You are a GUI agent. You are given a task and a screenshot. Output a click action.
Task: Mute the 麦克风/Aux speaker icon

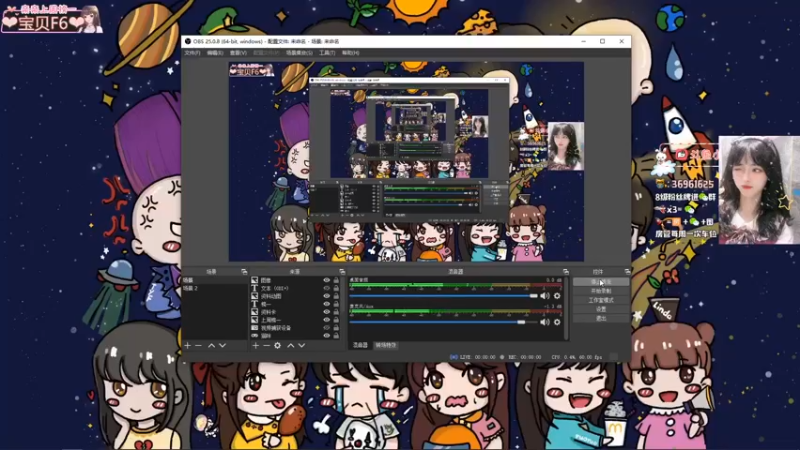545,322
